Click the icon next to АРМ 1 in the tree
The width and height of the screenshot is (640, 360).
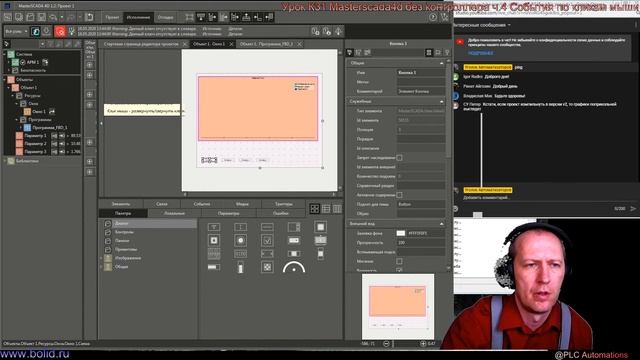[45, 62]
